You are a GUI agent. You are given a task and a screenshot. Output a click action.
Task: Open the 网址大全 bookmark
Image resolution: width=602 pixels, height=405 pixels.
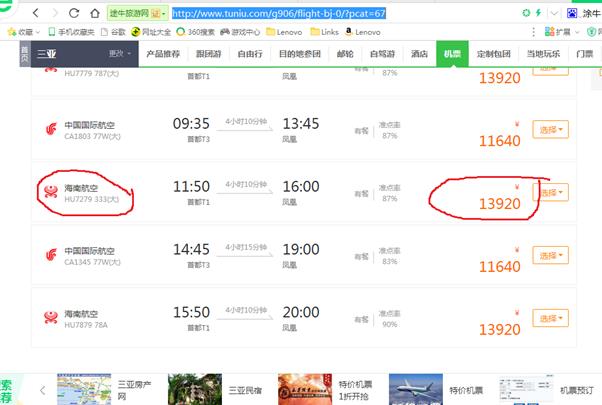pos(151,32)
